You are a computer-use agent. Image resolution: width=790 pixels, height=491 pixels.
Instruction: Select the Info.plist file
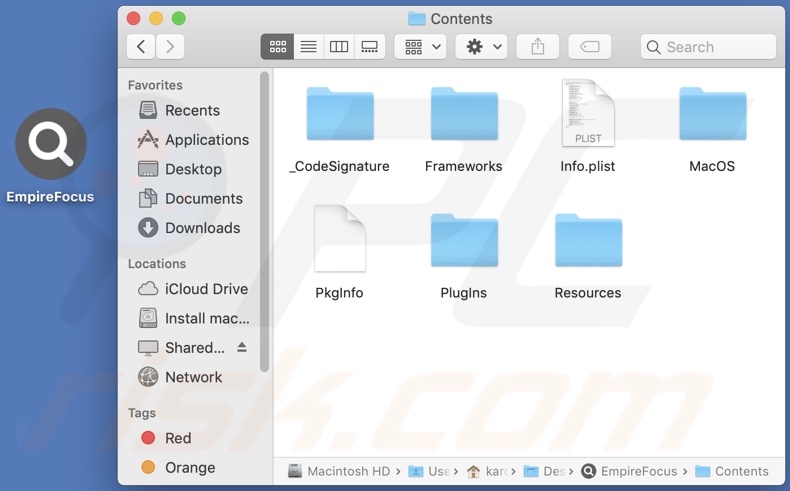(x=588, y=113)
